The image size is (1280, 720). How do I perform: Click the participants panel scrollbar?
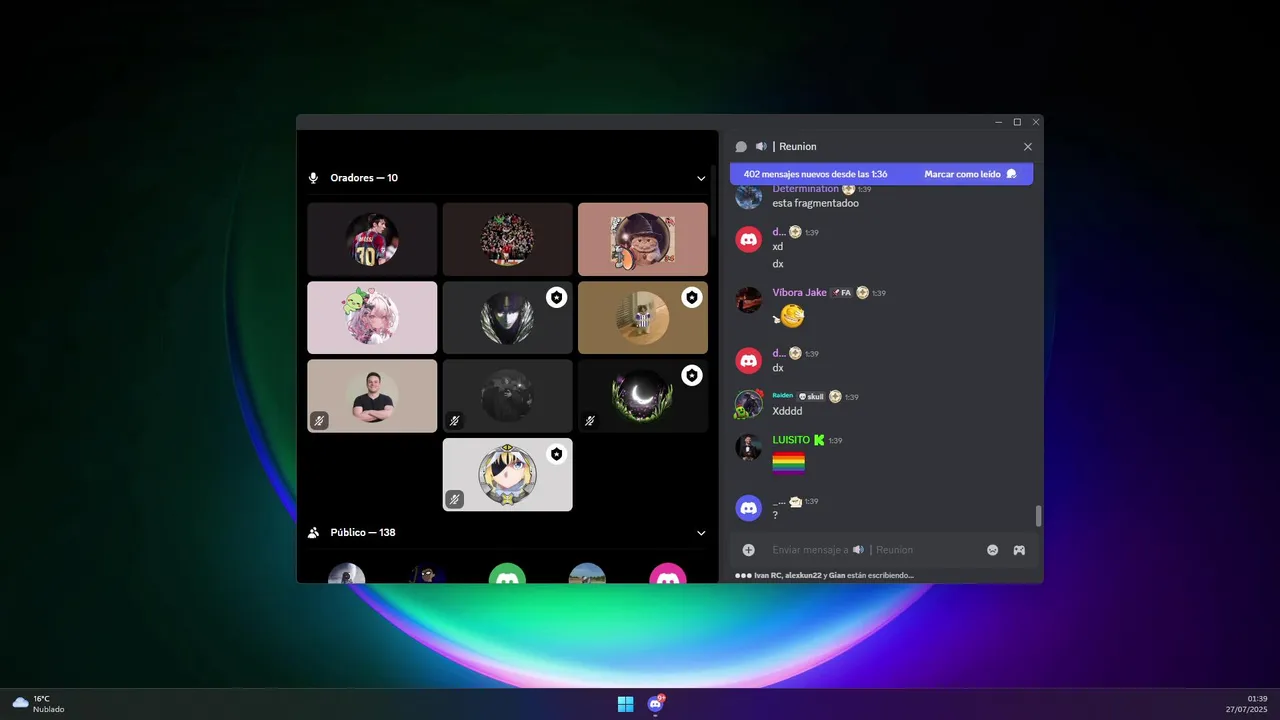[713, 200]
